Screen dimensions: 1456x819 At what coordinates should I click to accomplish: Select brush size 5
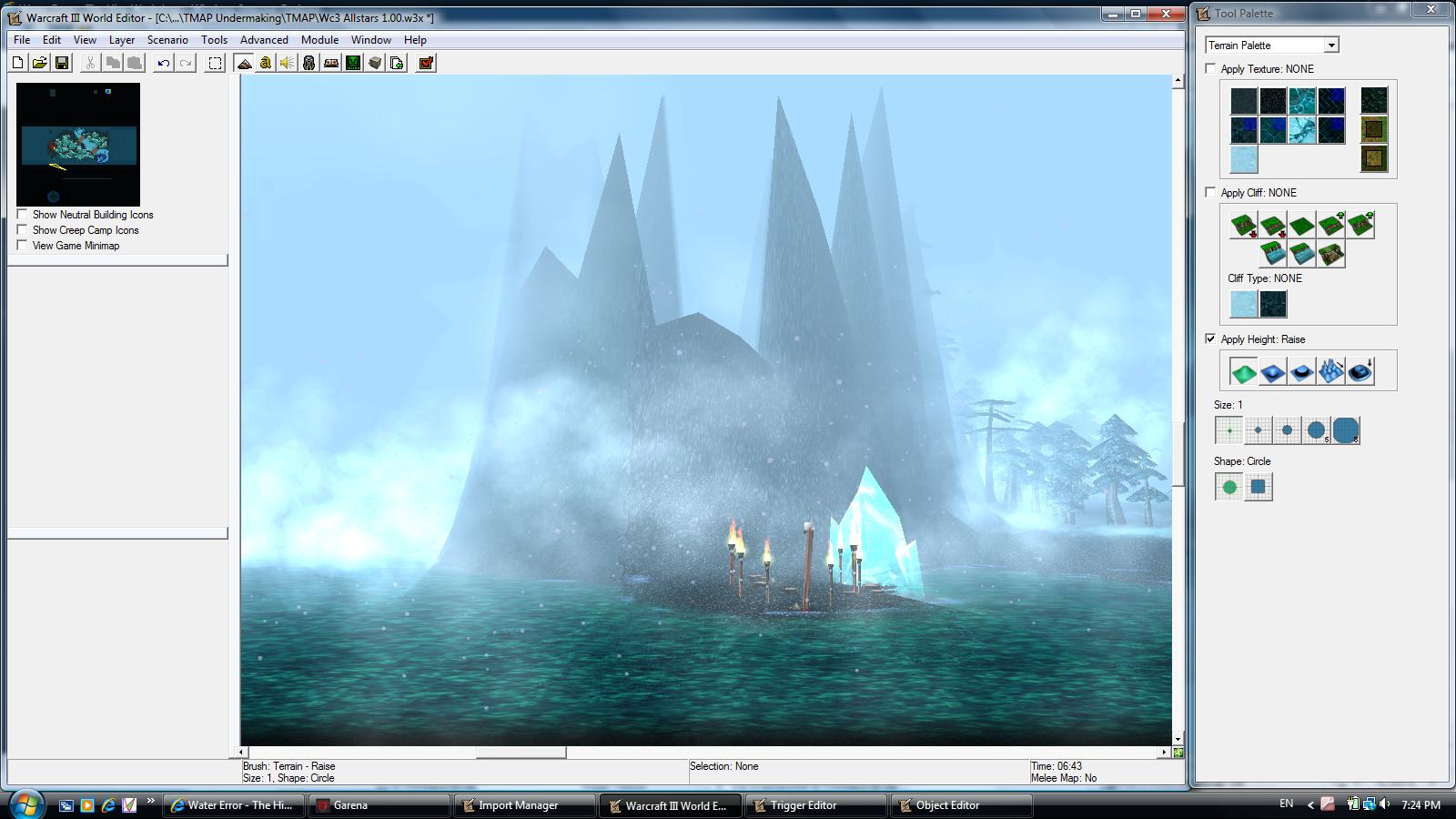coord(1316,430)
